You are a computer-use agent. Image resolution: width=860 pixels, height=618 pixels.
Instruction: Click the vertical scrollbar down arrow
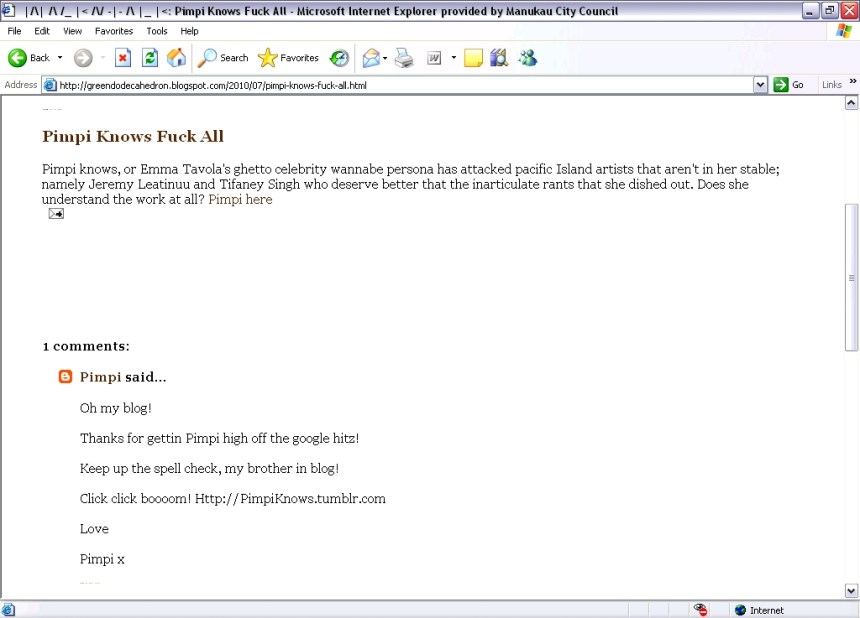pyautogui.click(x=852, y=591)
